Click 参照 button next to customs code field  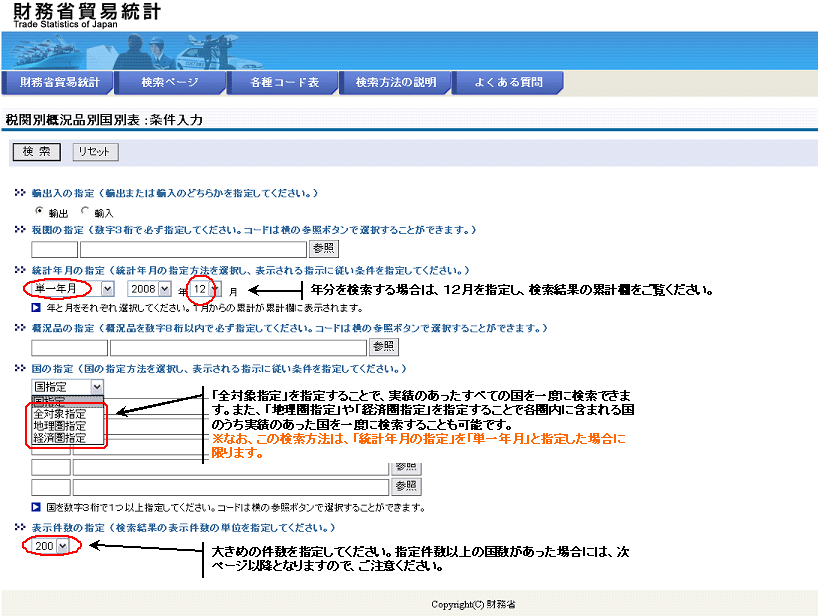[323, 249]
